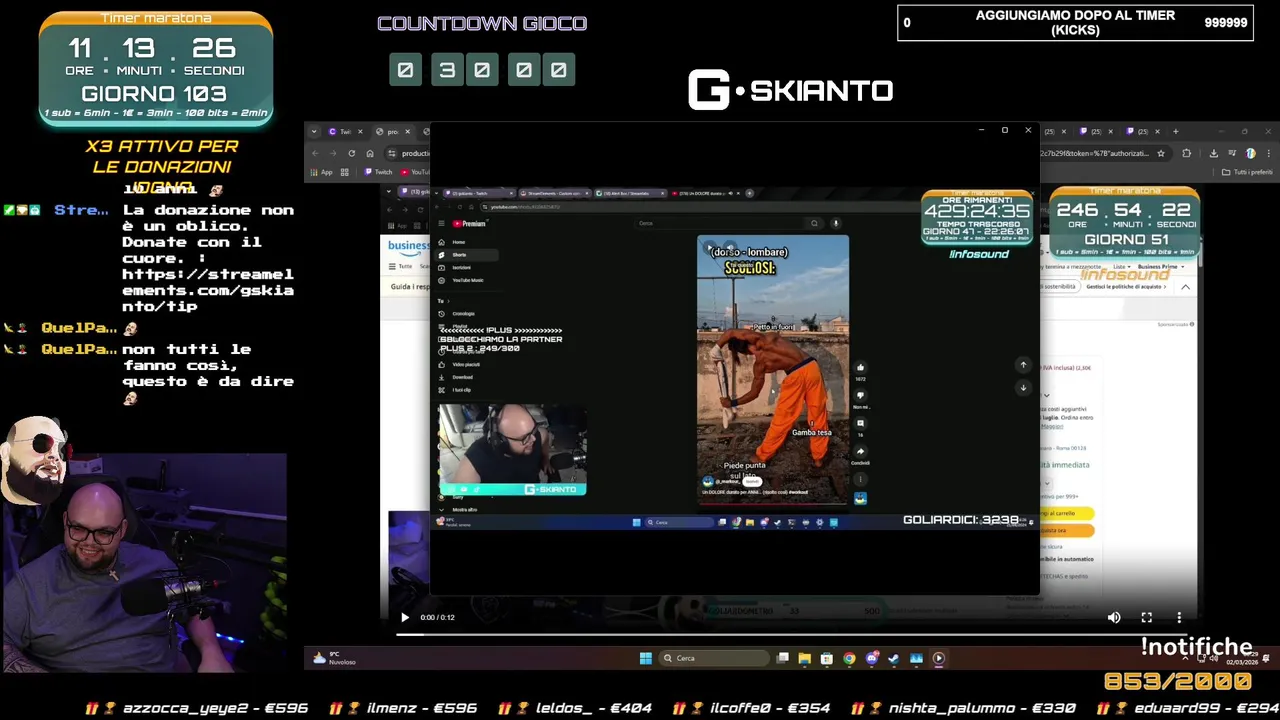The image size is (1280, 720).
Task: Open the Windows Start menu
Action: 646,658
